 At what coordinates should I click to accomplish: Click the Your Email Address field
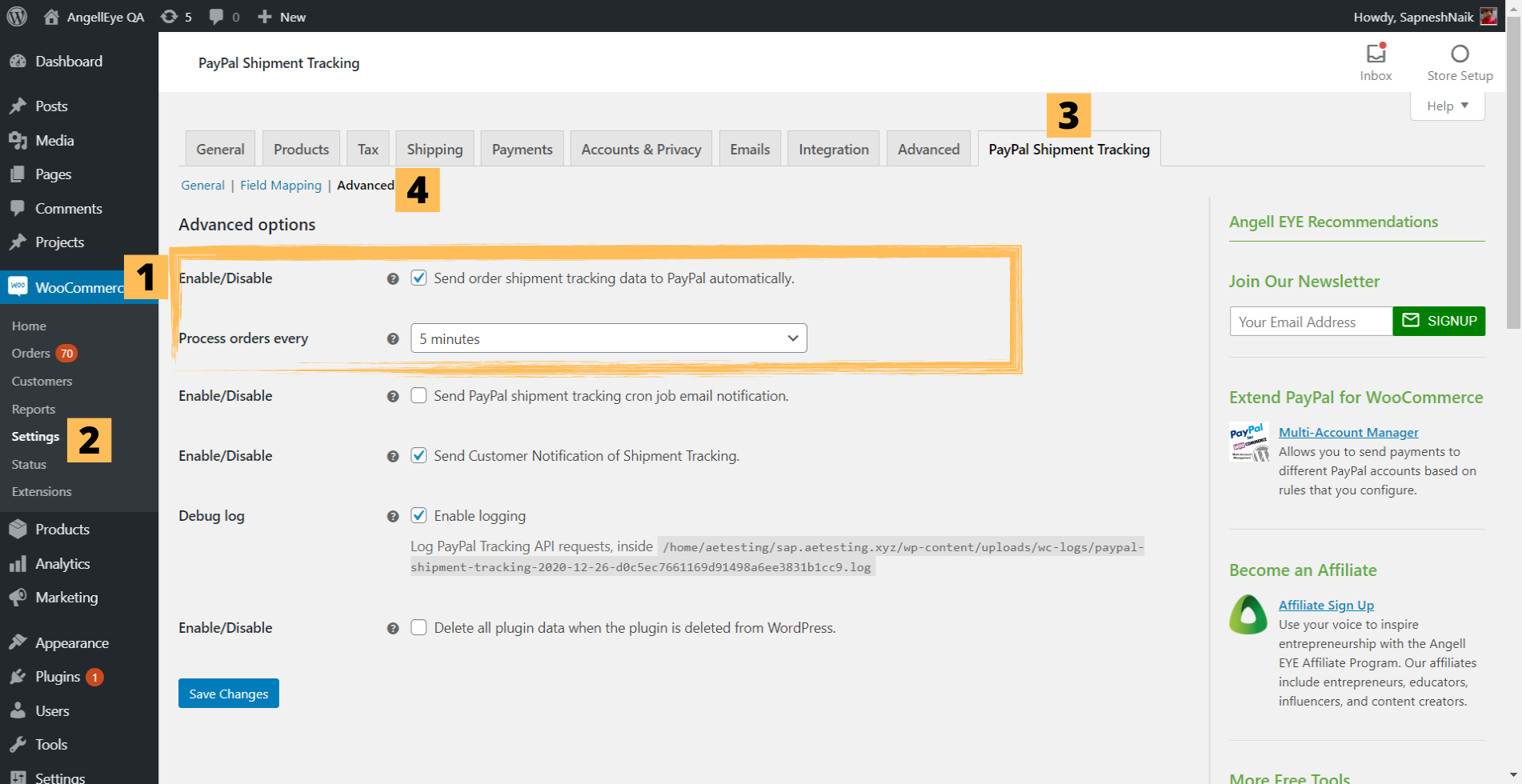click(x=1312, y=321)
